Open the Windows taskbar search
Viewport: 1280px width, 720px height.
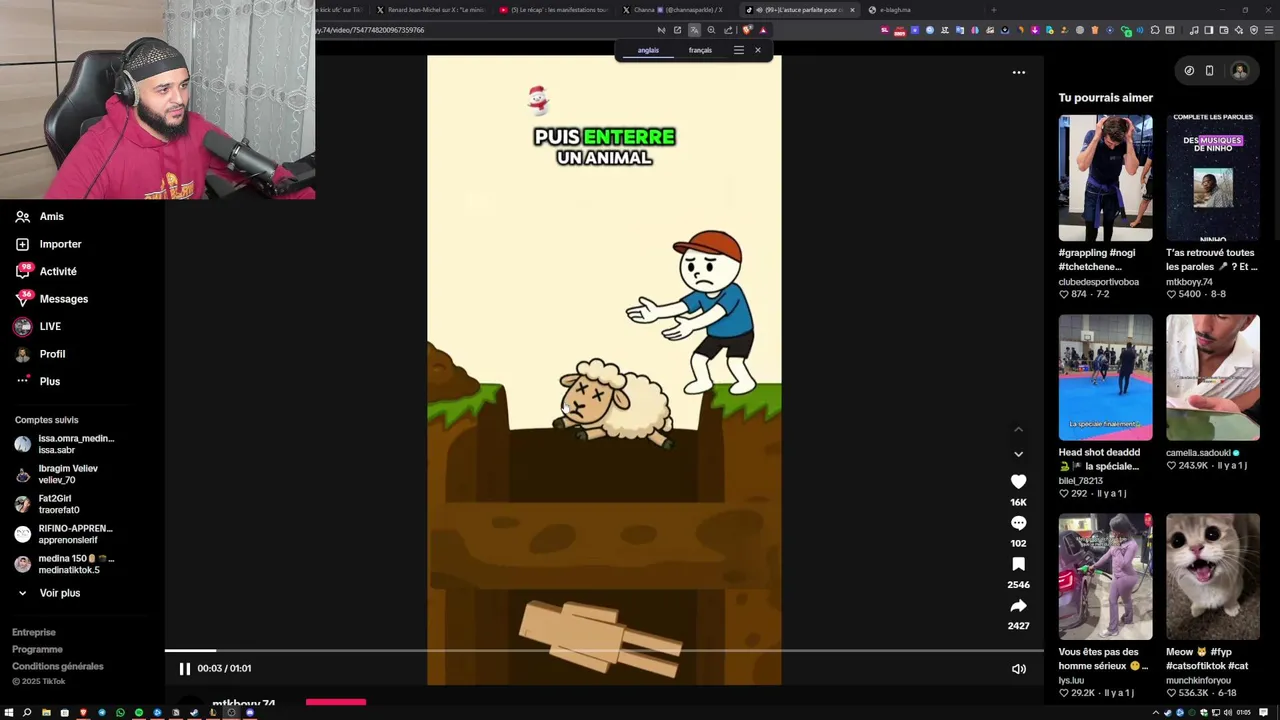click(x=27, y=713)
